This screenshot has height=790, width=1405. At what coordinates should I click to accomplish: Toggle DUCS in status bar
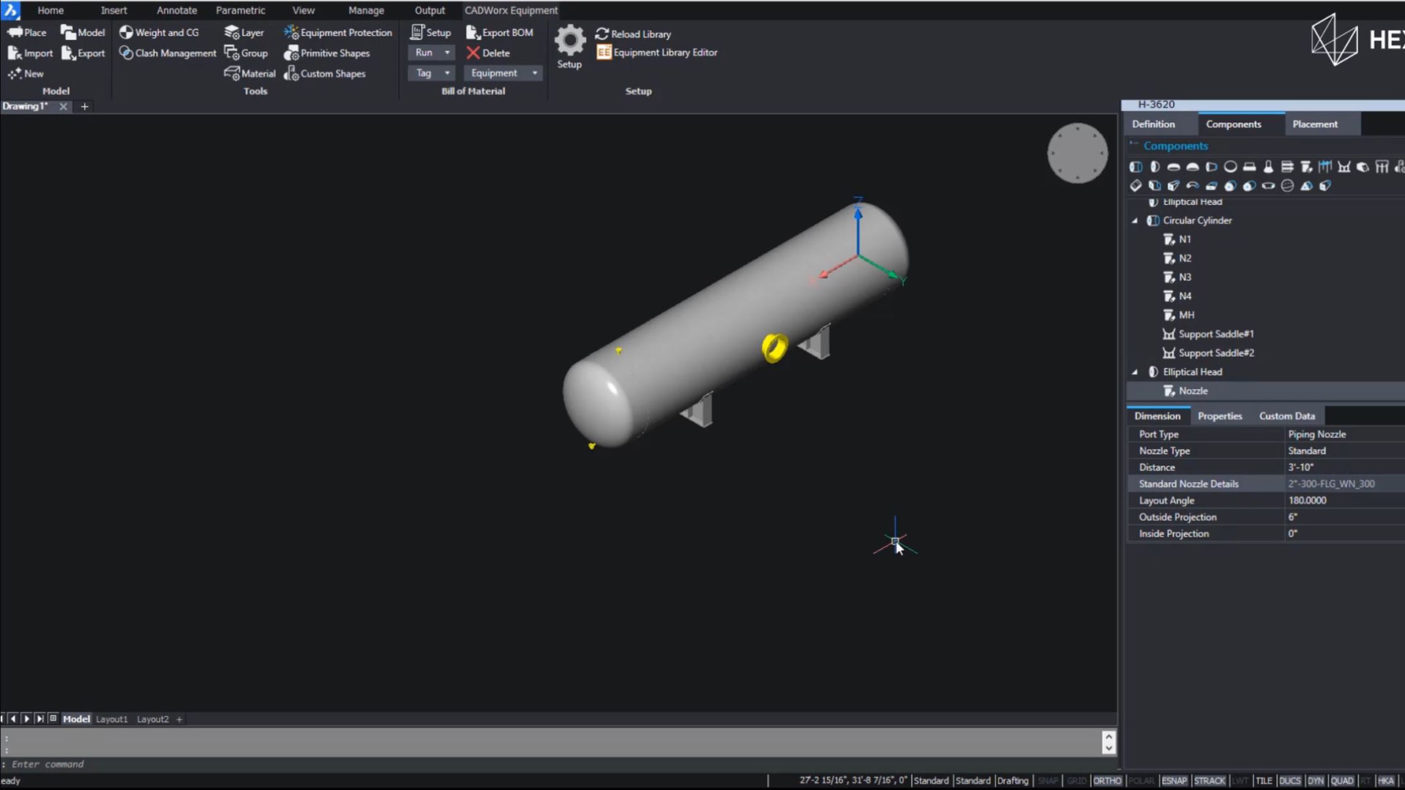click(x=1290, y=781)
